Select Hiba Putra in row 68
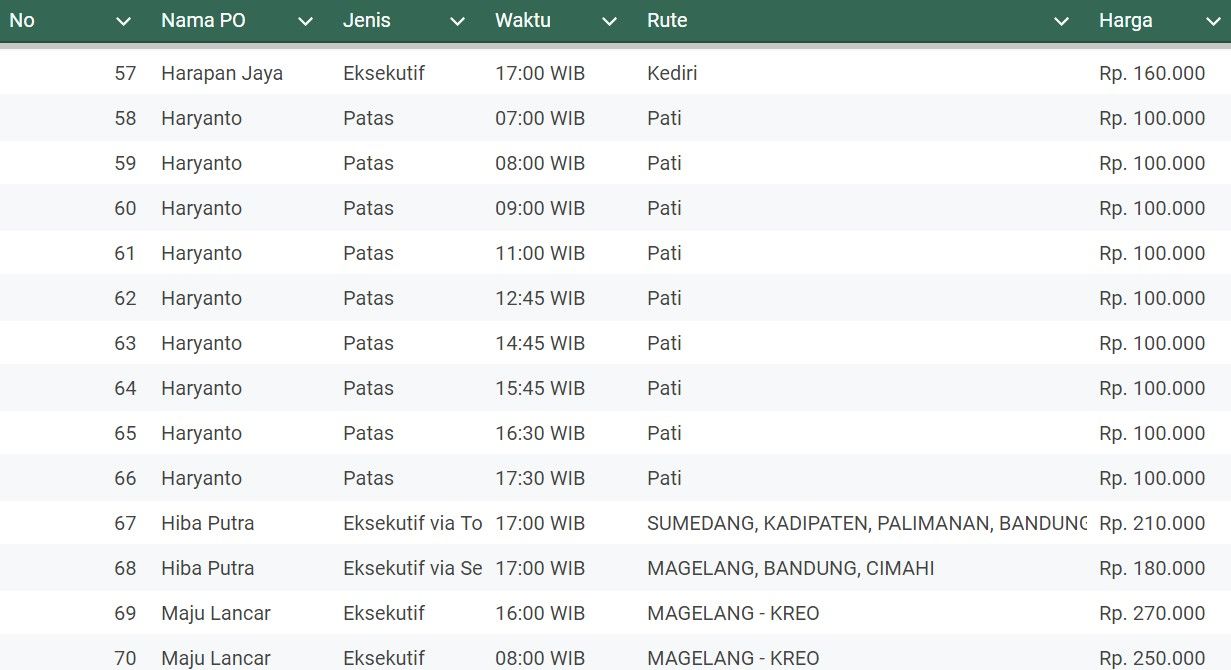The image size is (1231, 670). click(x=207, y=568)
